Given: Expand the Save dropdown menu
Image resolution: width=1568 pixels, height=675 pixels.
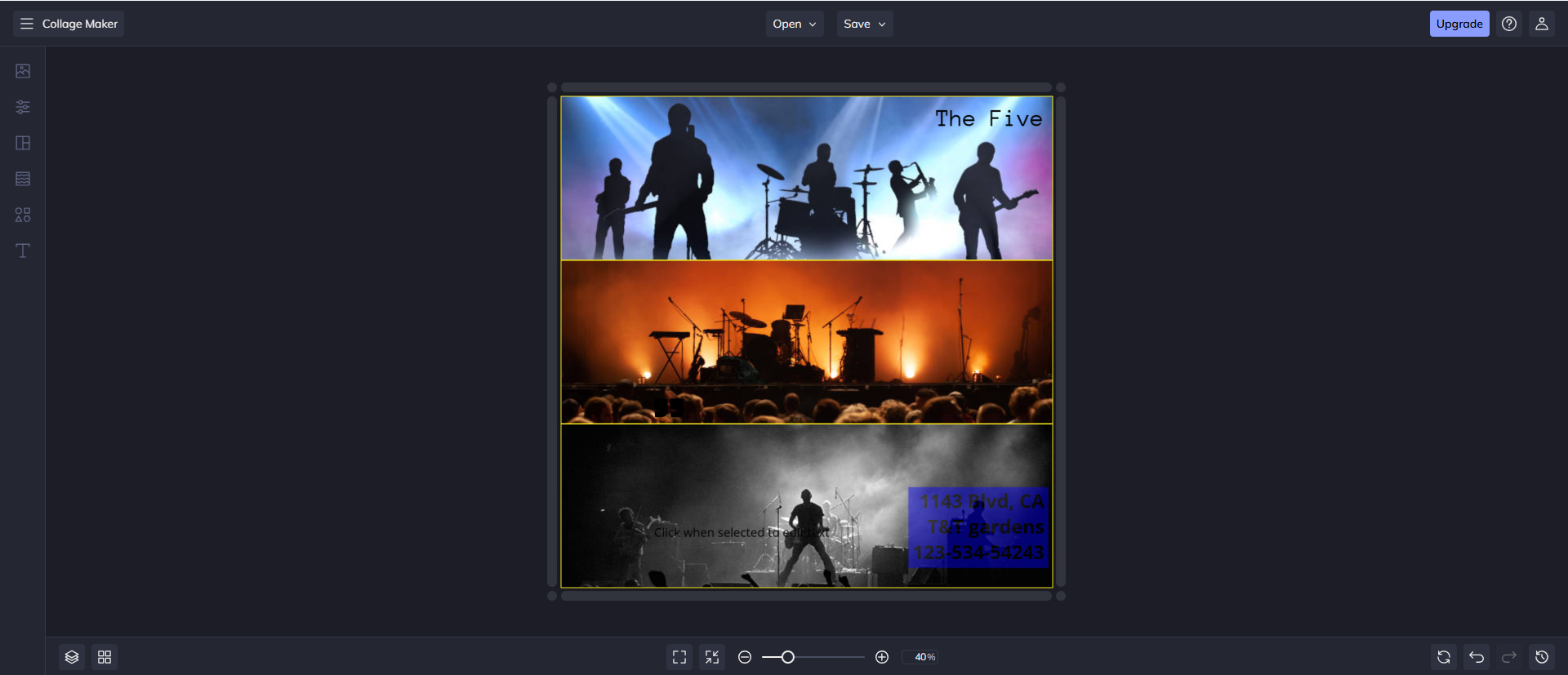Looking at the screenshot, I should pyautogui.click(x=864, y=24).
